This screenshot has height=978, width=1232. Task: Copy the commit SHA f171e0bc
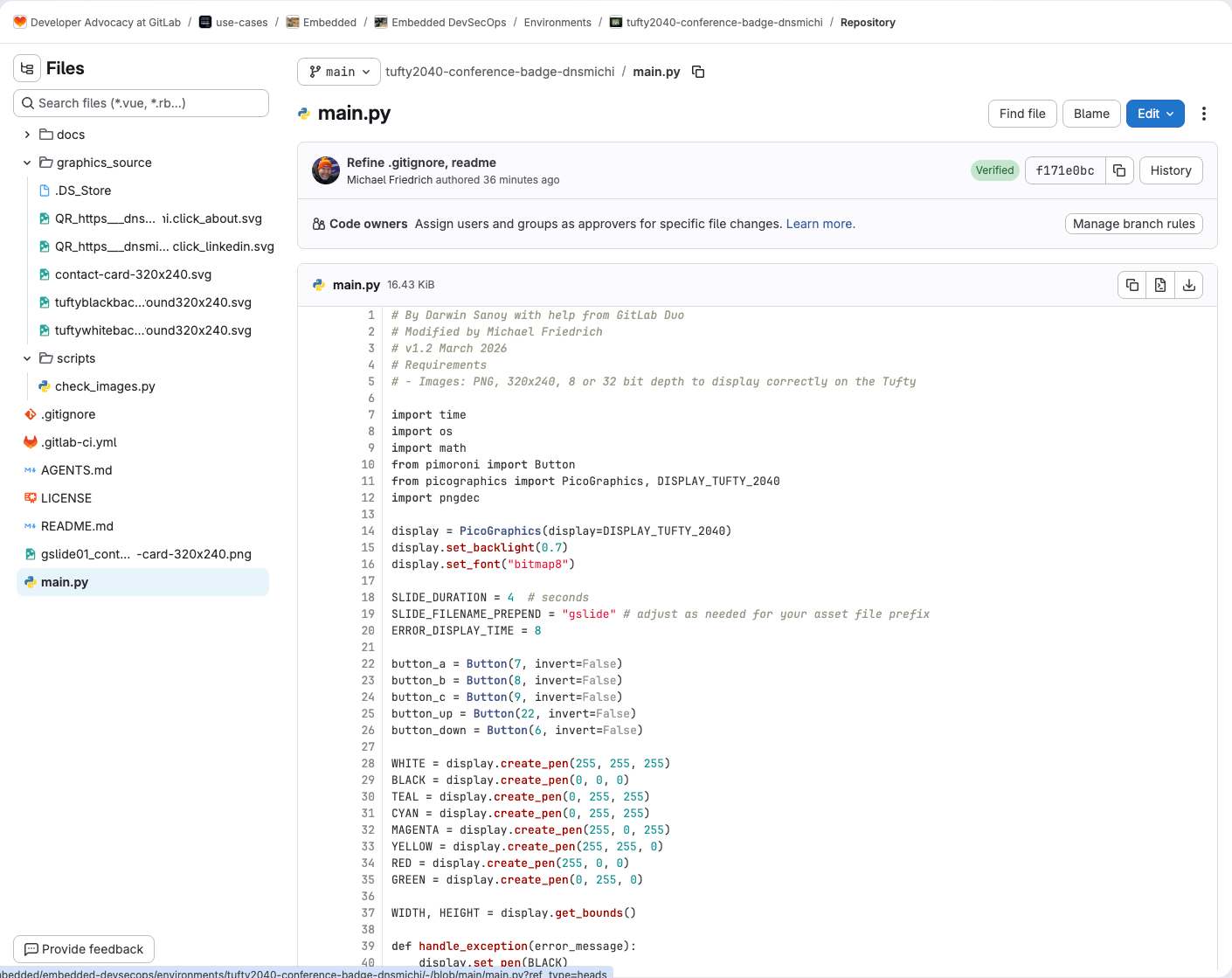click(1119, 170)
